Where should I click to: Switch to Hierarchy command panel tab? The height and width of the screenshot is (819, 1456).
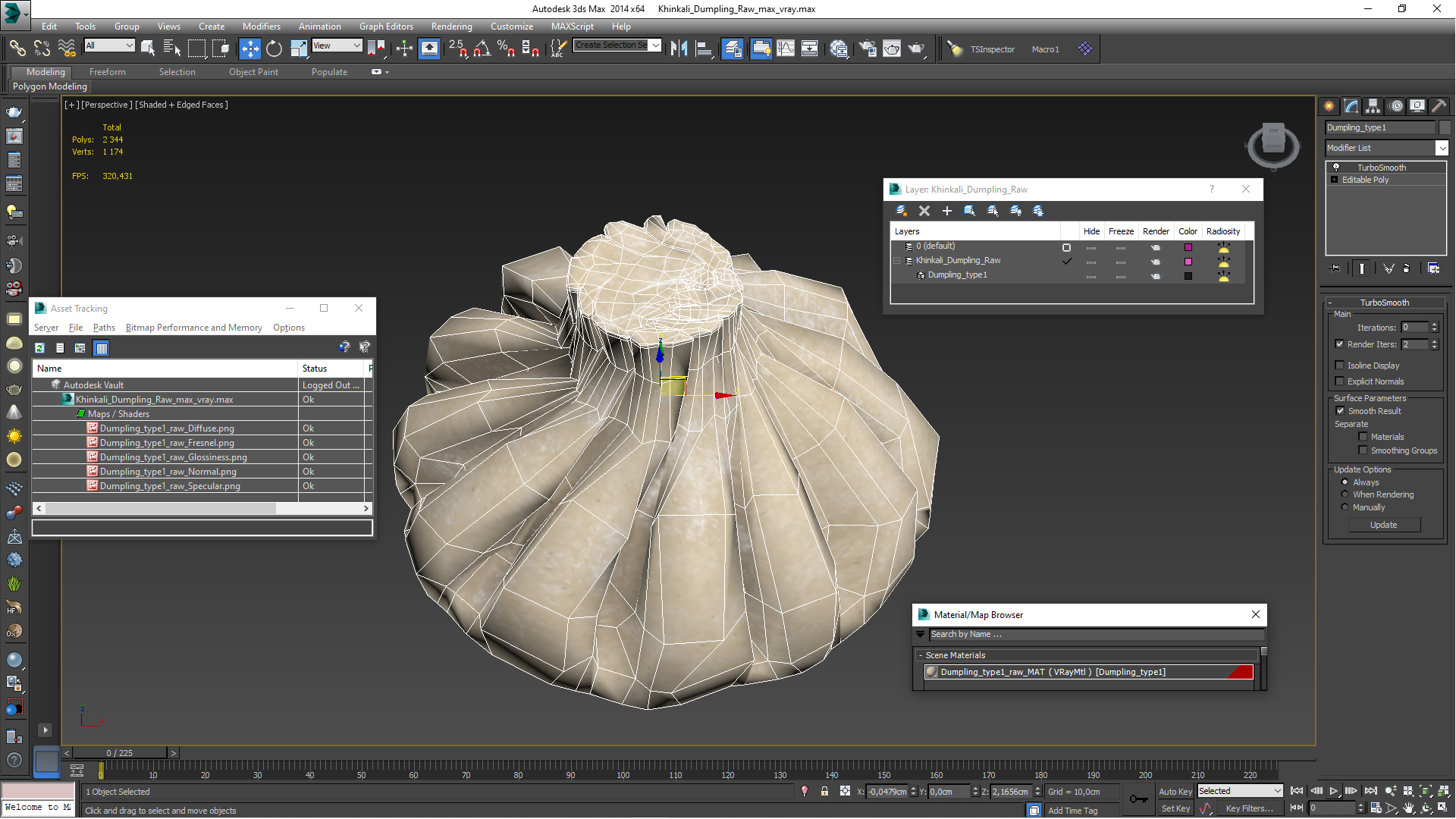1373,106
